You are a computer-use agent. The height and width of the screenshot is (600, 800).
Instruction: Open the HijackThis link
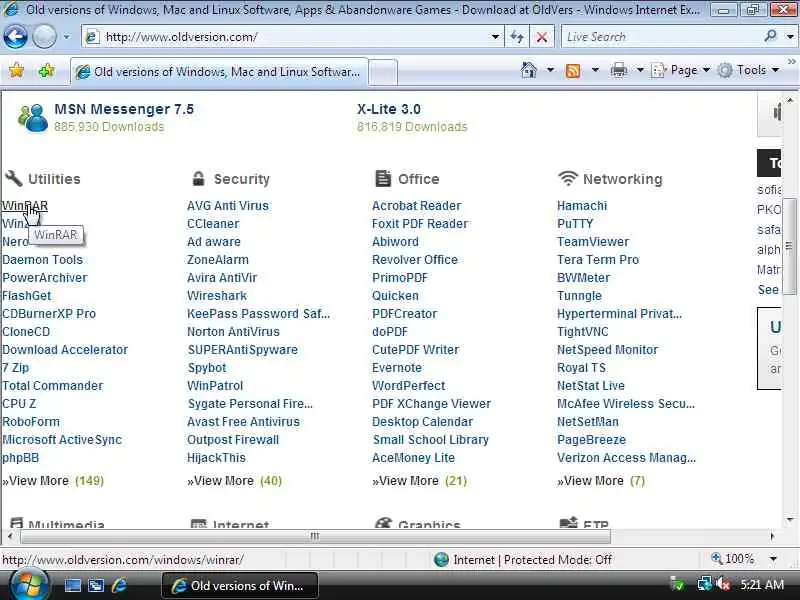pos(216,458)
